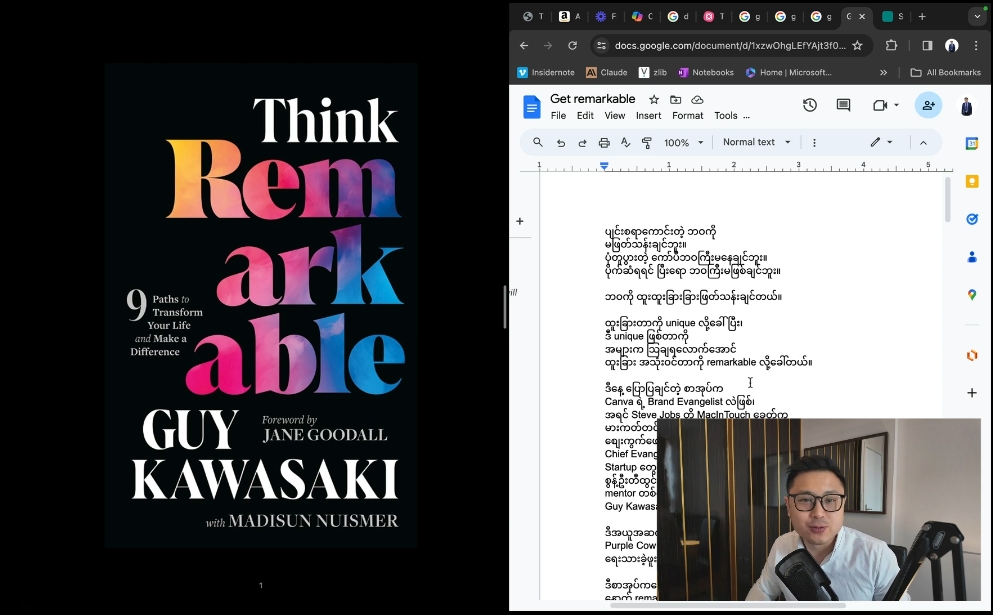Bookmark this page star in address bar
Image resolution: width=993 pixels, height=615 pixels.
[x=857, y=46]
